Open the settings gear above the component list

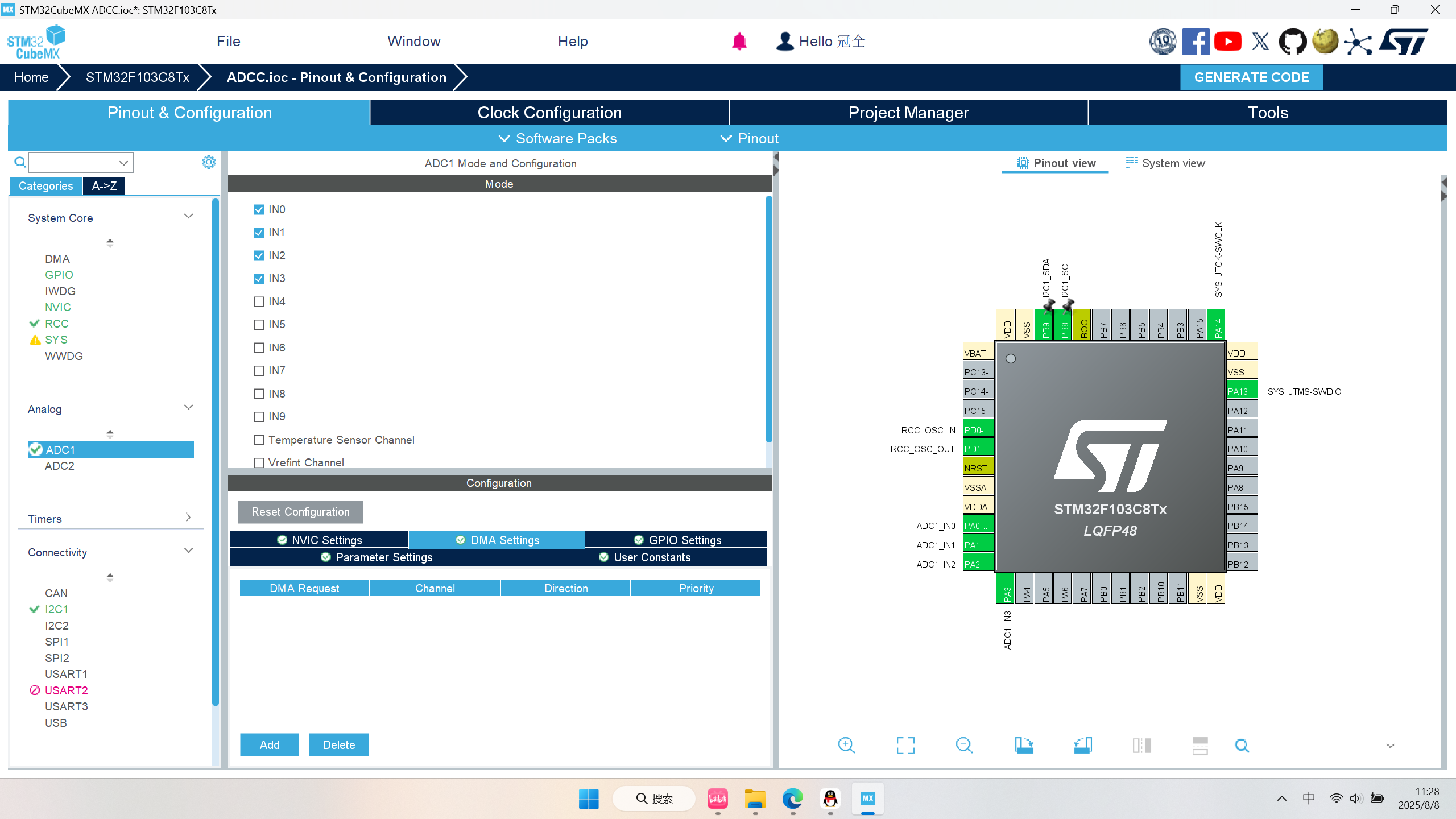209,162
